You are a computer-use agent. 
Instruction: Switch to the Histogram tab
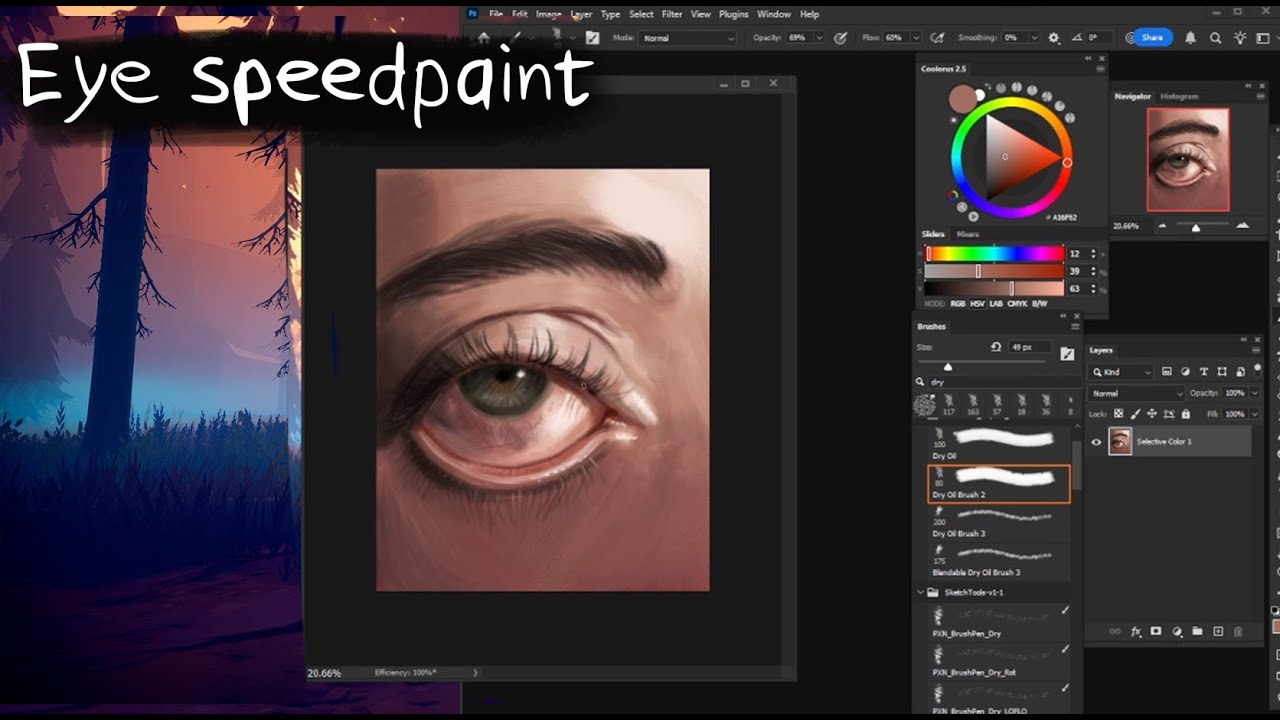pos(1179,96)
